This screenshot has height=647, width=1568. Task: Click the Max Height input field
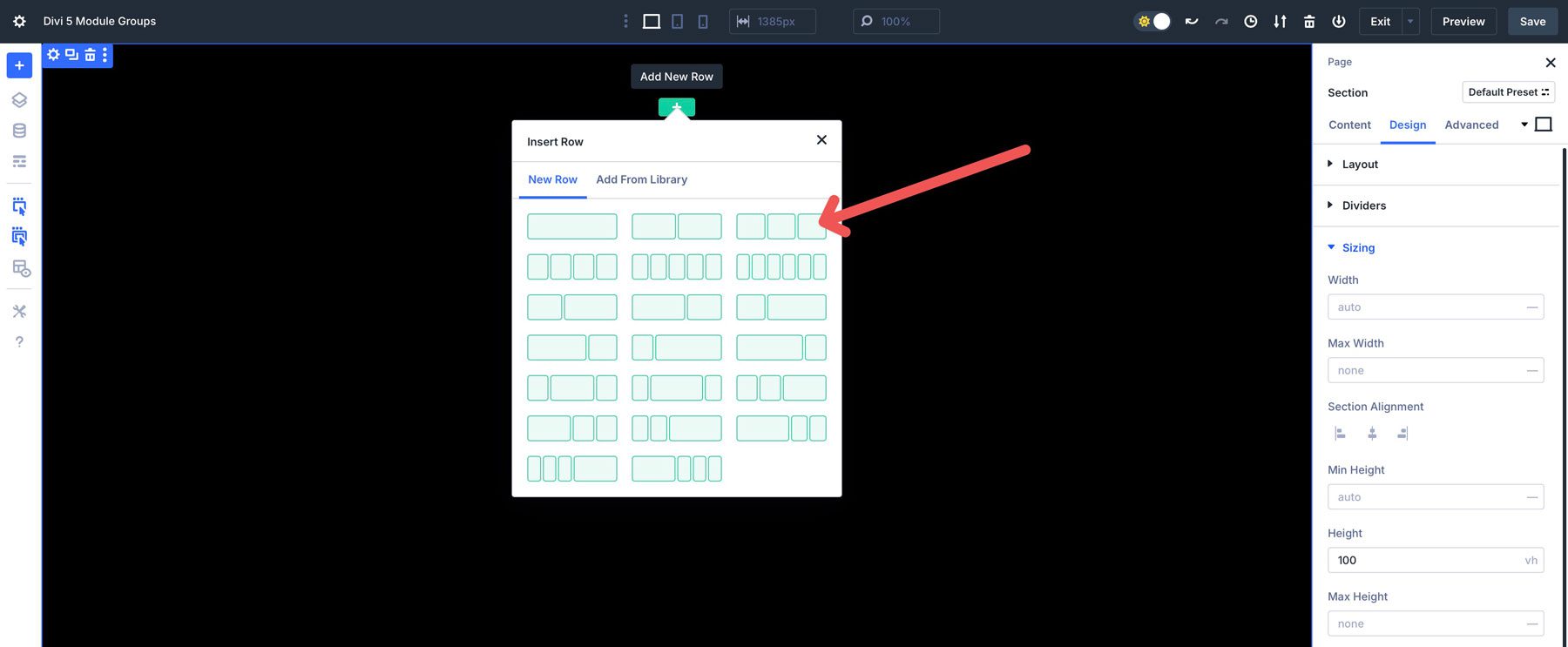click(1436, 623)
